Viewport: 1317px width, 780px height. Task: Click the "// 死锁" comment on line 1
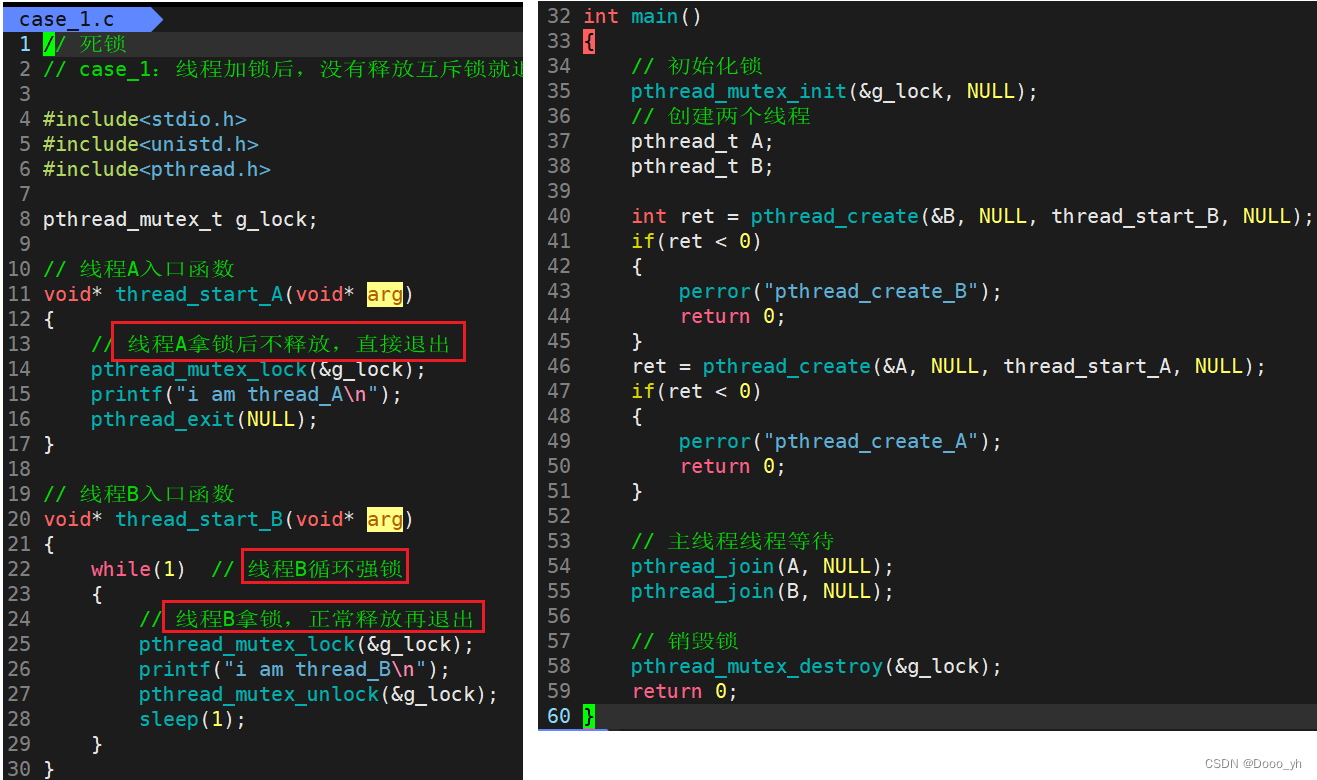point(85,44)
